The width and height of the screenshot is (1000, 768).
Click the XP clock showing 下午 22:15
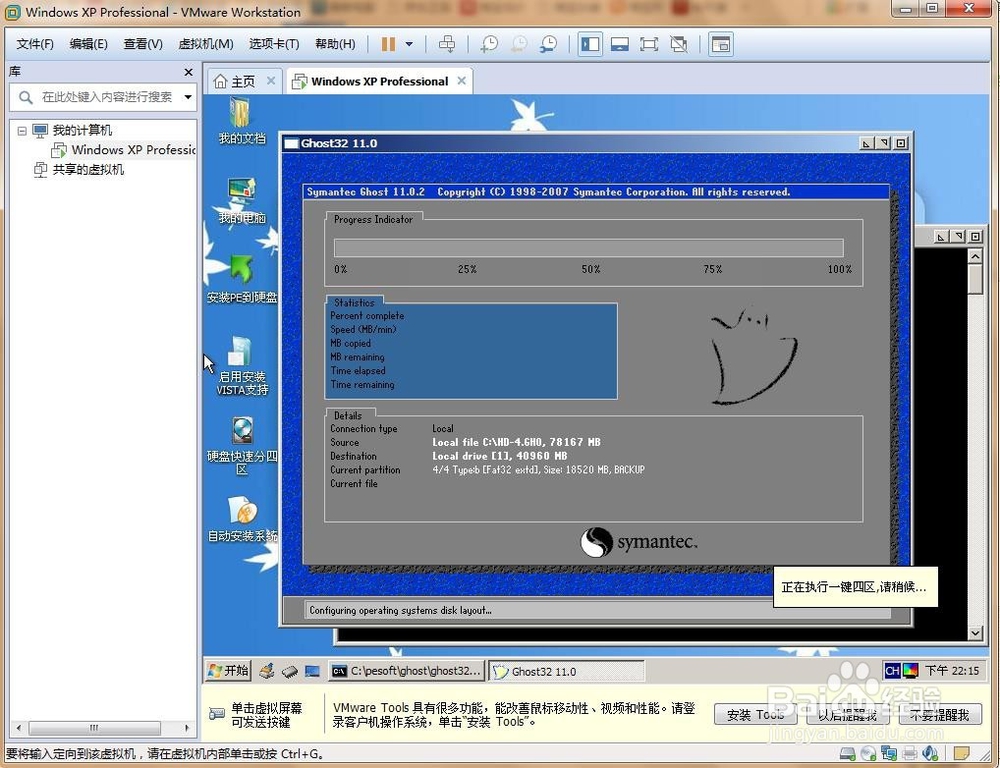[x=952, y=670]
